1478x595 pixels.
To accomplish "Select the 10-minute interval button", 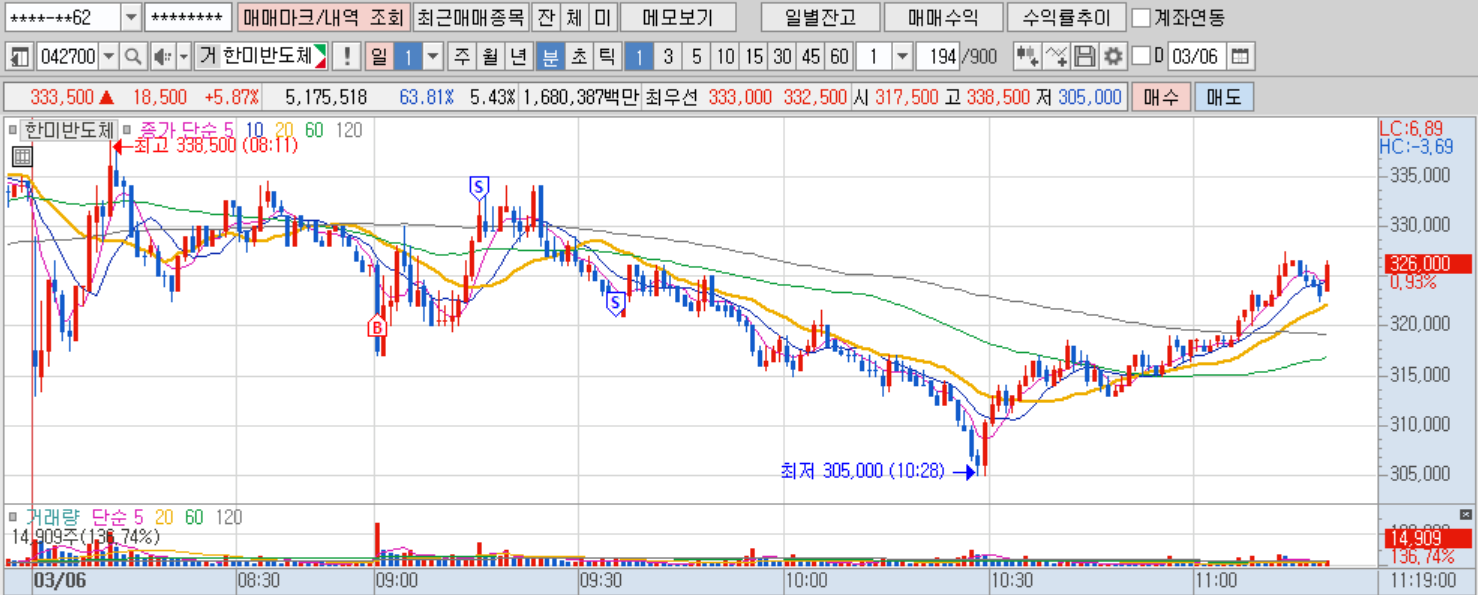I will tap(726, 56).
